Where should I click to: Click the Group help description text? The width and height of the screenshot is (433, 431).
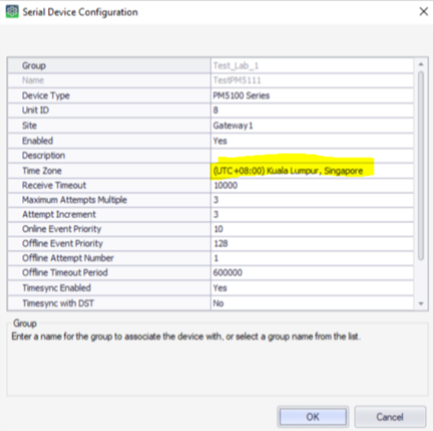point(186,337)
